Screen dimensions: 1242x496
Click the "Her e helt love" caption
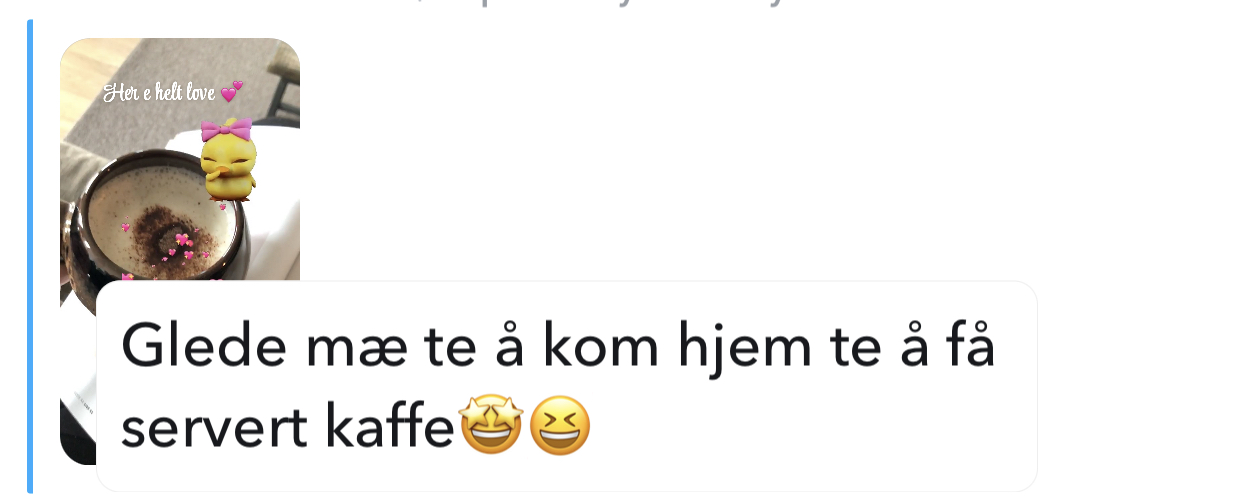coord(160,93)
